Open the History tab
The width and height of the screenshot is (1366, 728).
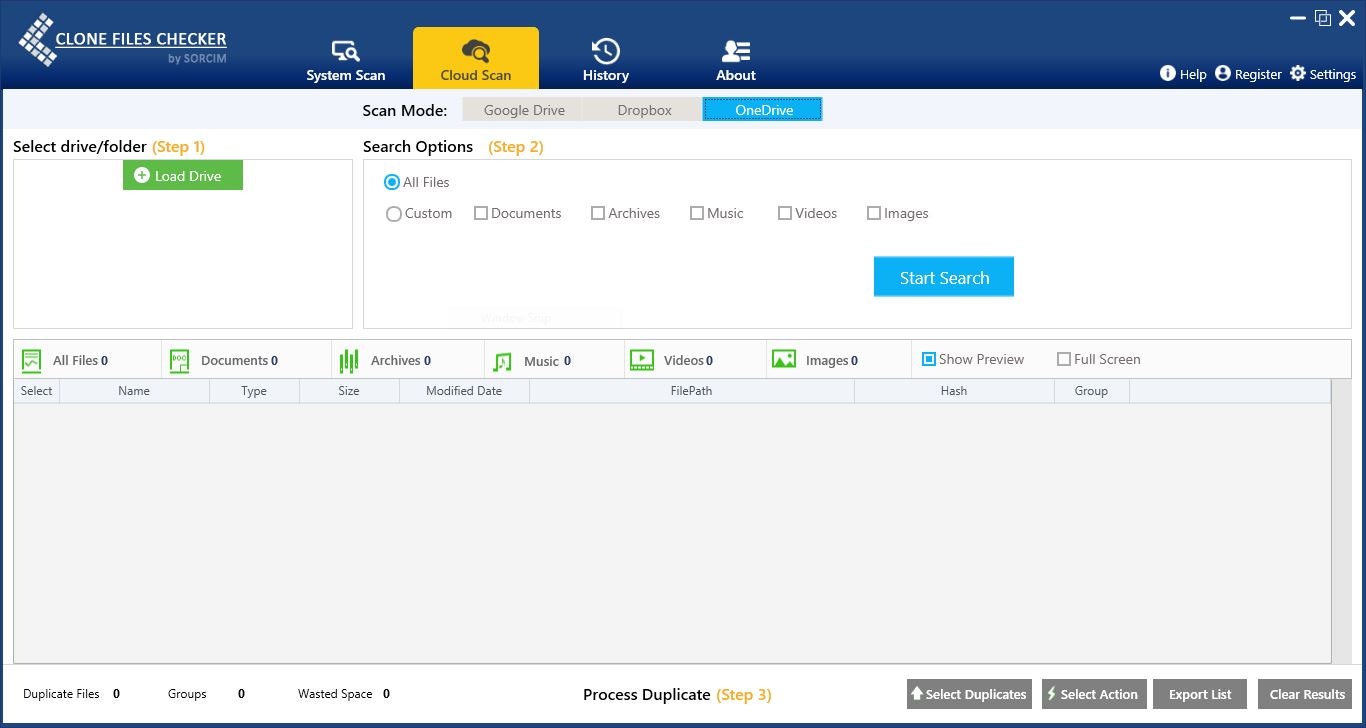coord(606,60)
